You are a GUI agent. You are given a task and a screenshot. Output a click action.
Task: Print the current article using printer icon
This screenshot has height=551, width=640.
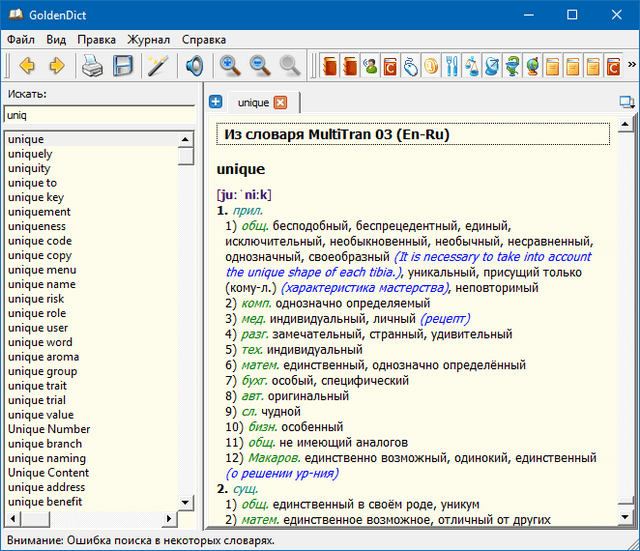[x=93, y=67]
